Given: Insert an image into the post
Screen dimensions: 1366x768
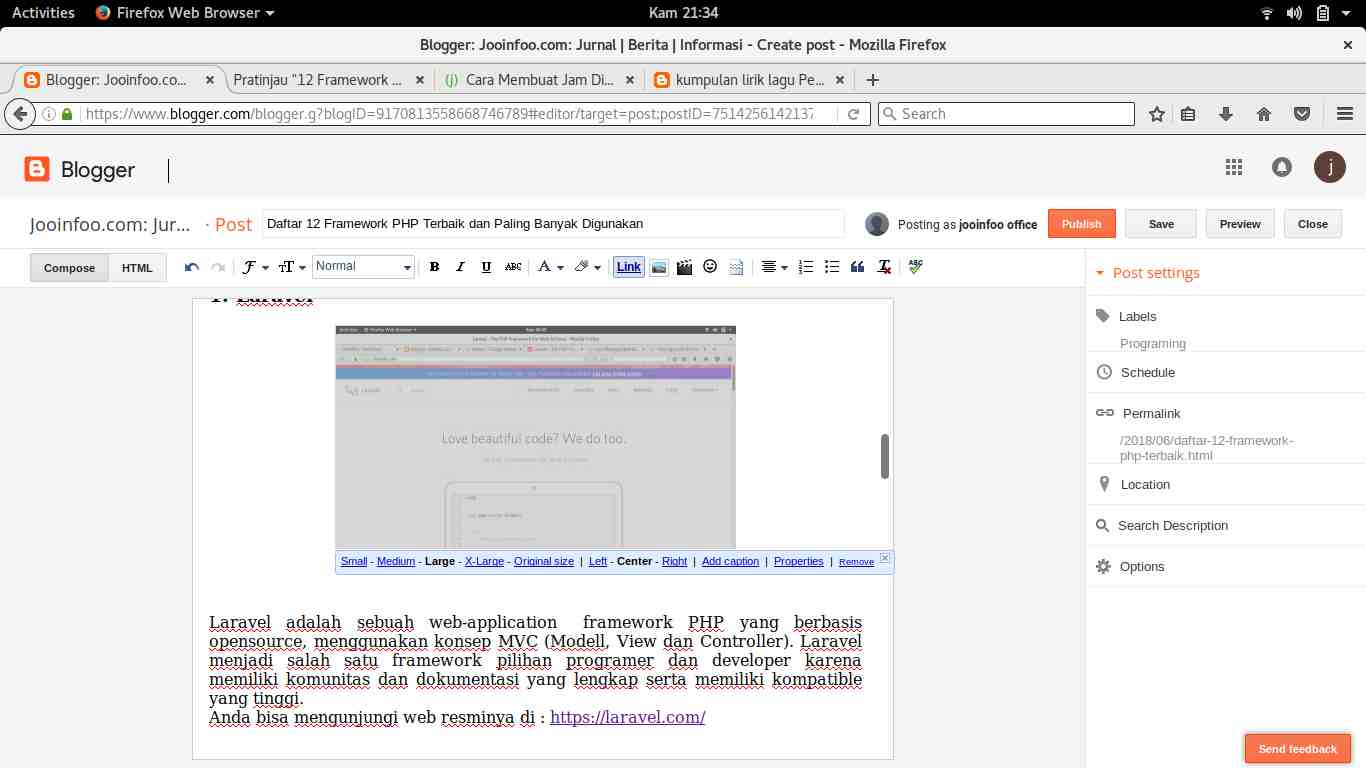Looking at the screenshot, I should [659, 267].
